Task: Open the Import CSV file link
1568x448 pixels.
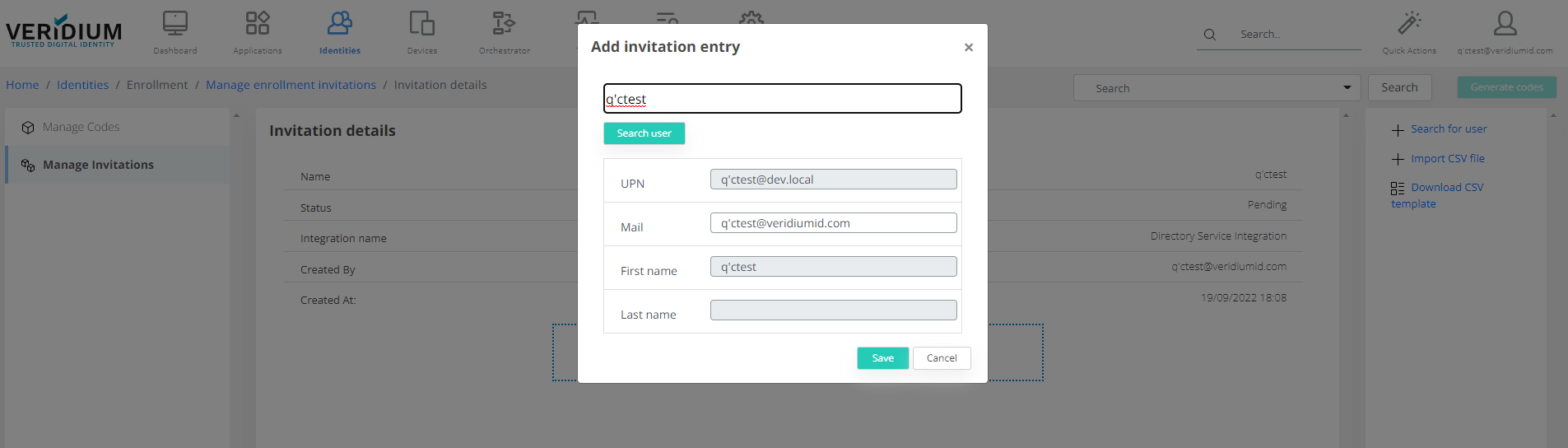Action: coord(1447,159)
